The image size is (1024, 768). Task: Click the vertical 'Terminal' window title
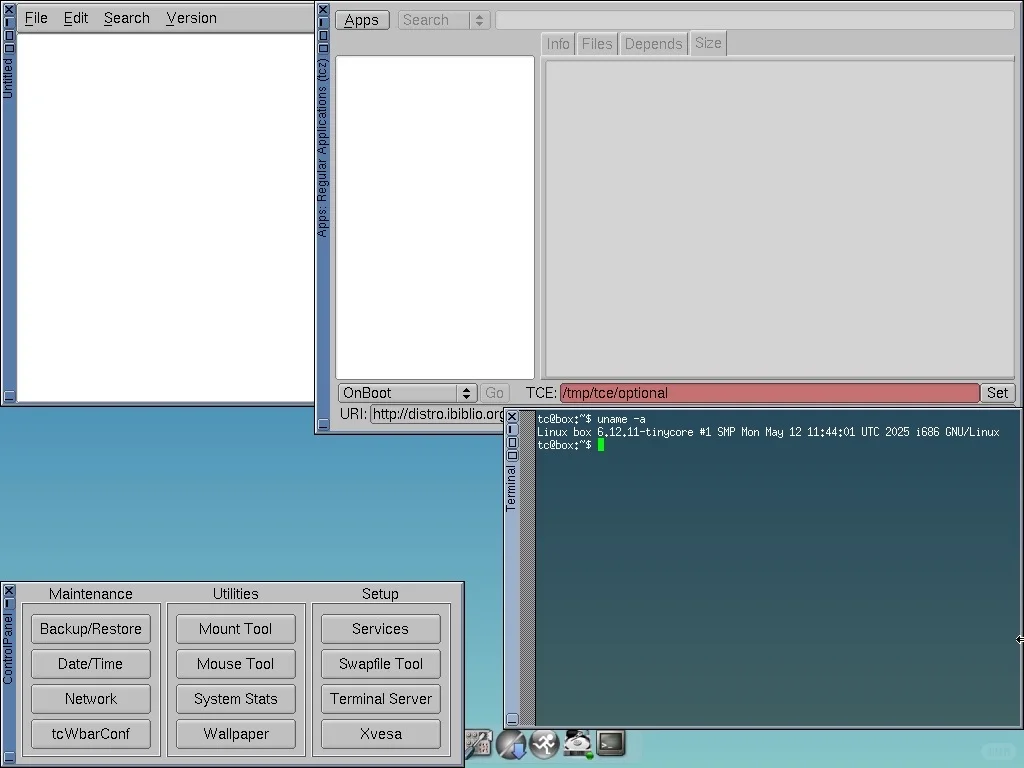(x=511, y=488)
